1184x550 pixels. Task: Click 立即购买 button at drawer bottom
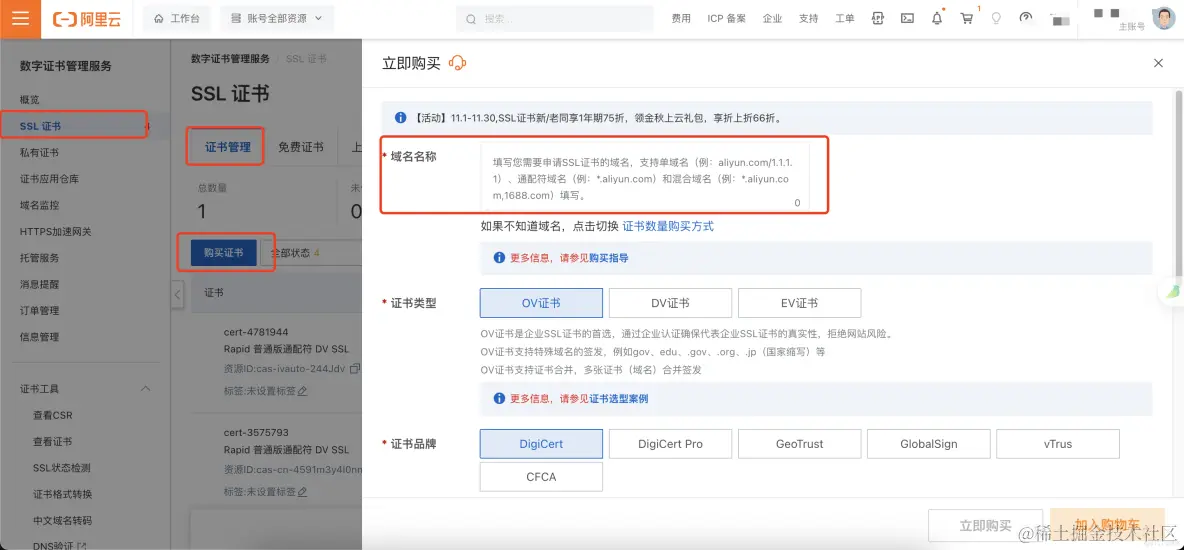(x=985, y=524)
